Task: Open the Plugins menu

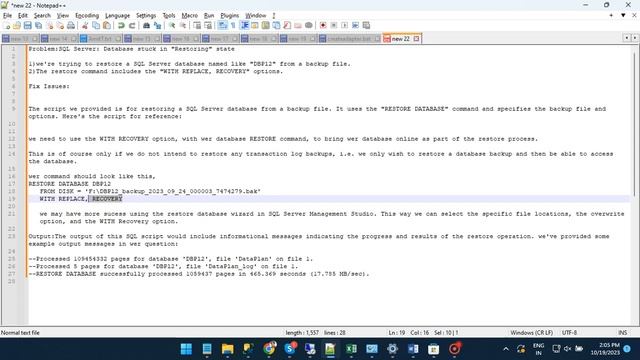Action: (x=230, y=16)
